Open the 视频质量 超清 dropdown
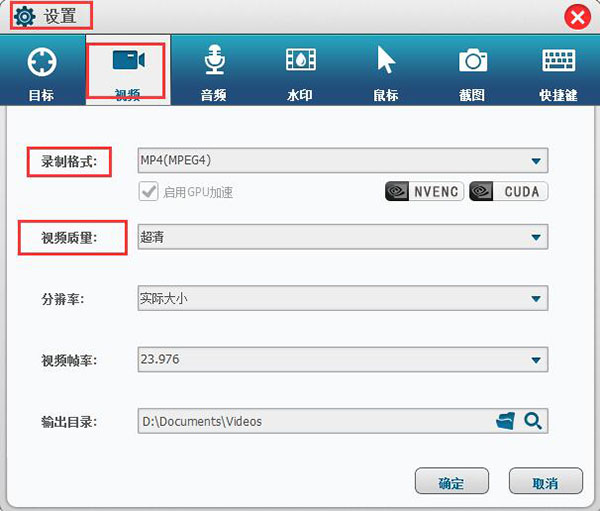The width and height of the screenshot is (600, 511). pyautogui.click(x=343, y=237)
